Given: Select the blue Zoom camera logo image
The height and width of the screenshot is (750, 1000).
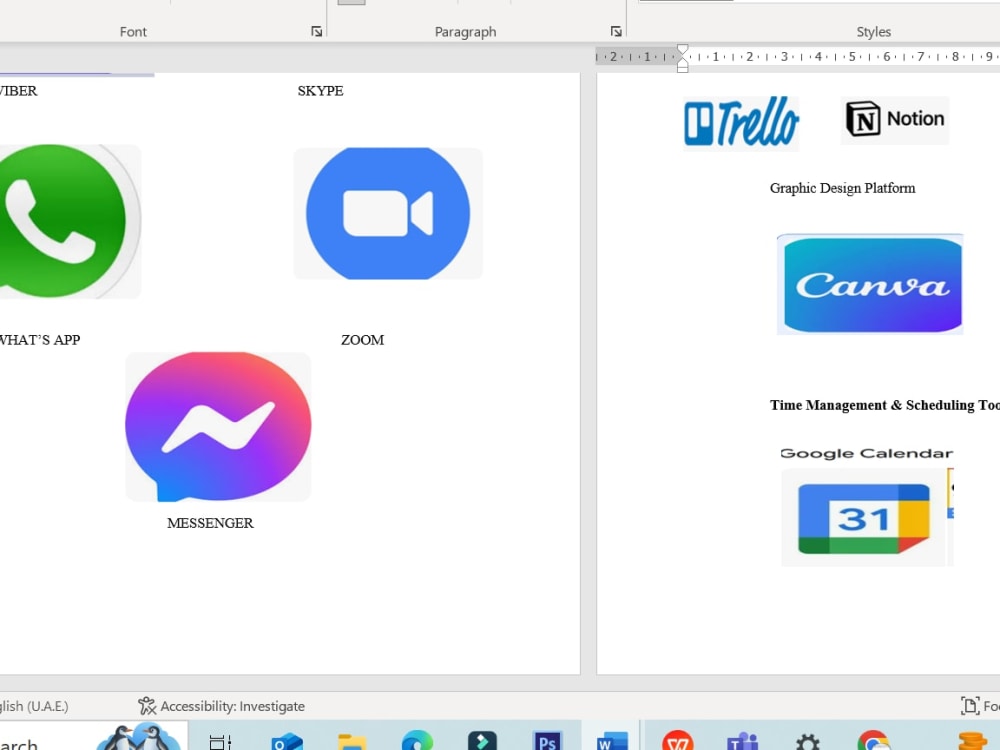Looking at the screenshot, I should 388,214.
